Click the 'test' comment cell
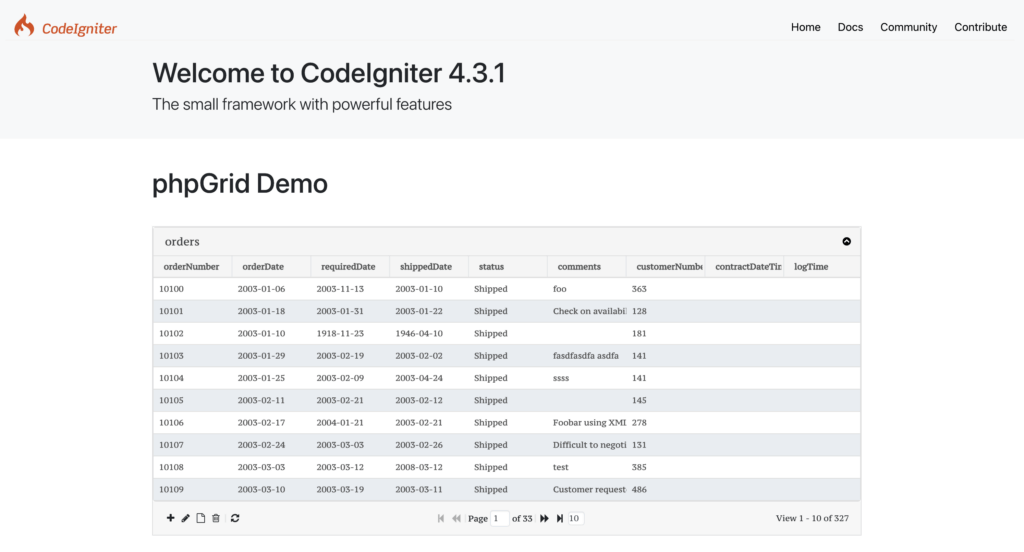 586,467
